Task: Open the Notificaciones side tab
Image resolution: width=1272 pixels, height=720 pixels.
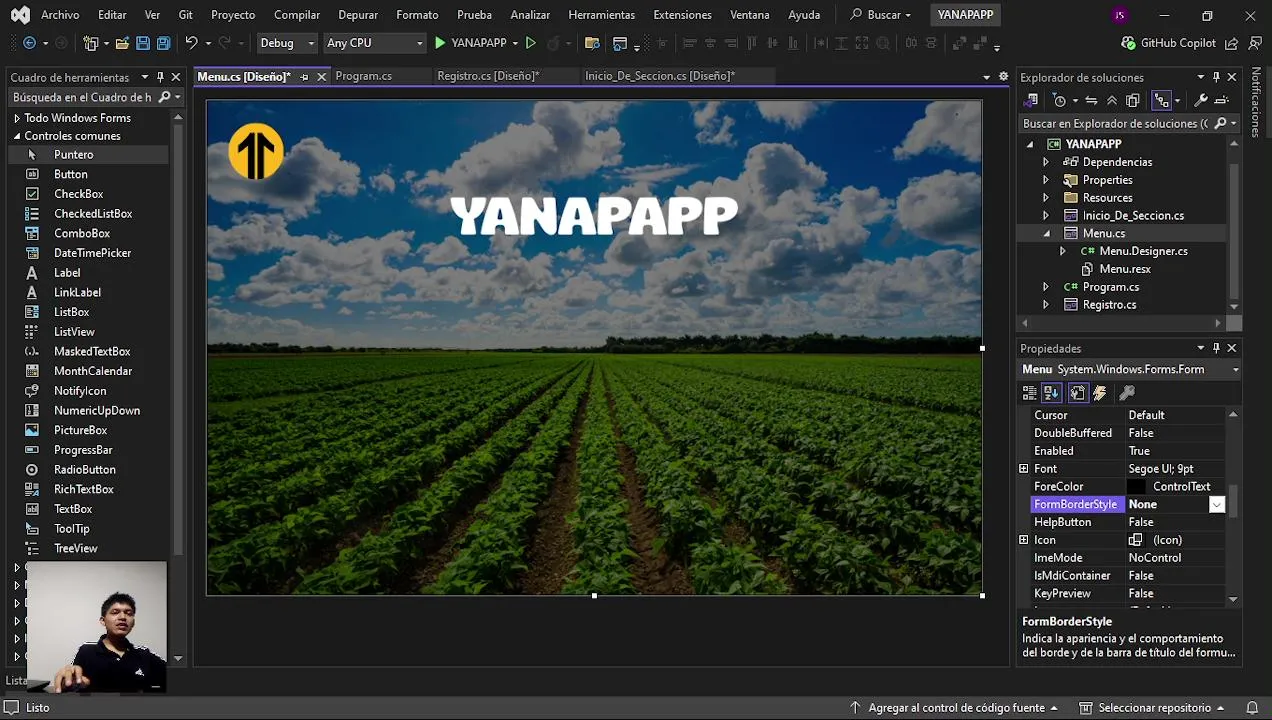Action: tap(1256, 102)
